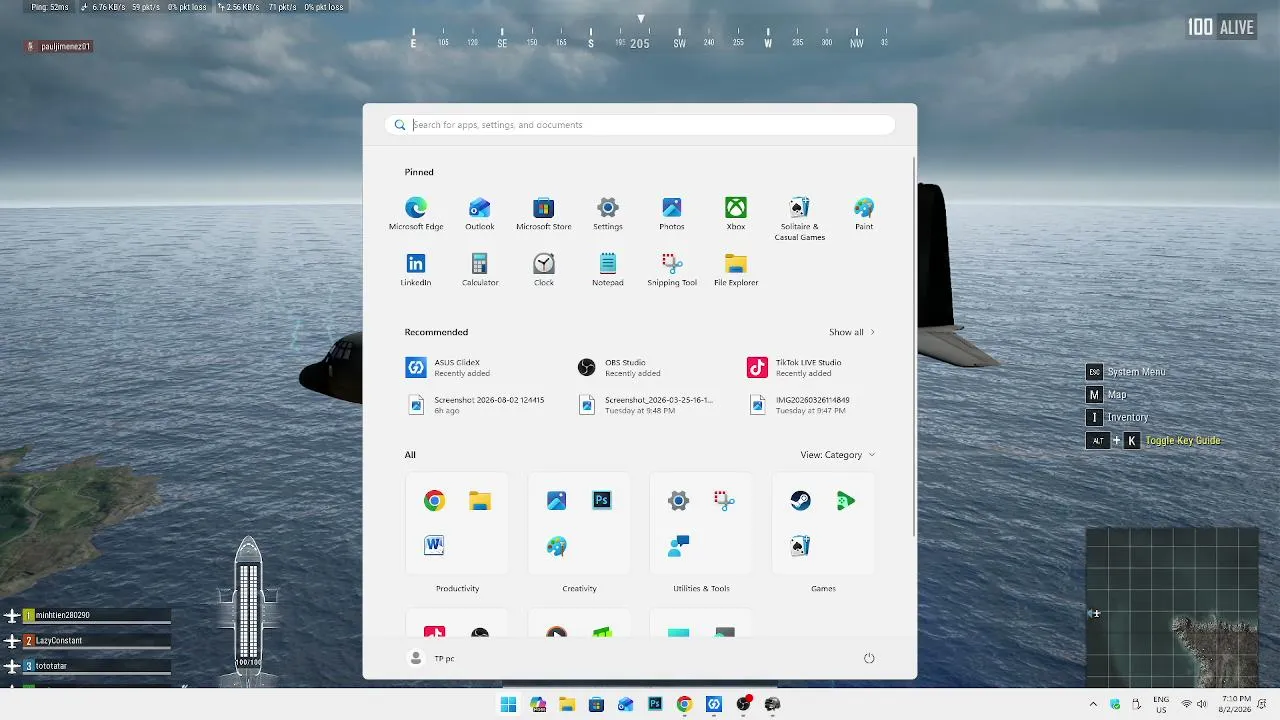Open Photoshop from the taskbar
Image resolution: width=1280 pixels, height=720 pixels.
click(655, 704)
